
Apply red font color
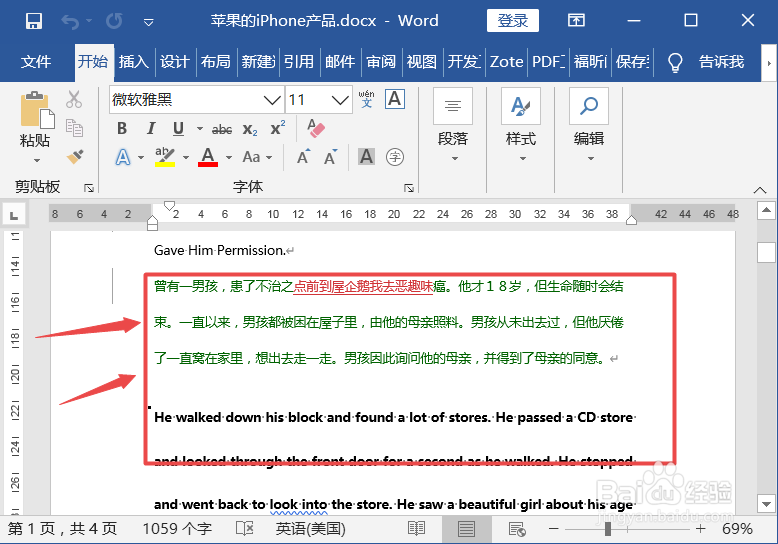click(208, 157)
